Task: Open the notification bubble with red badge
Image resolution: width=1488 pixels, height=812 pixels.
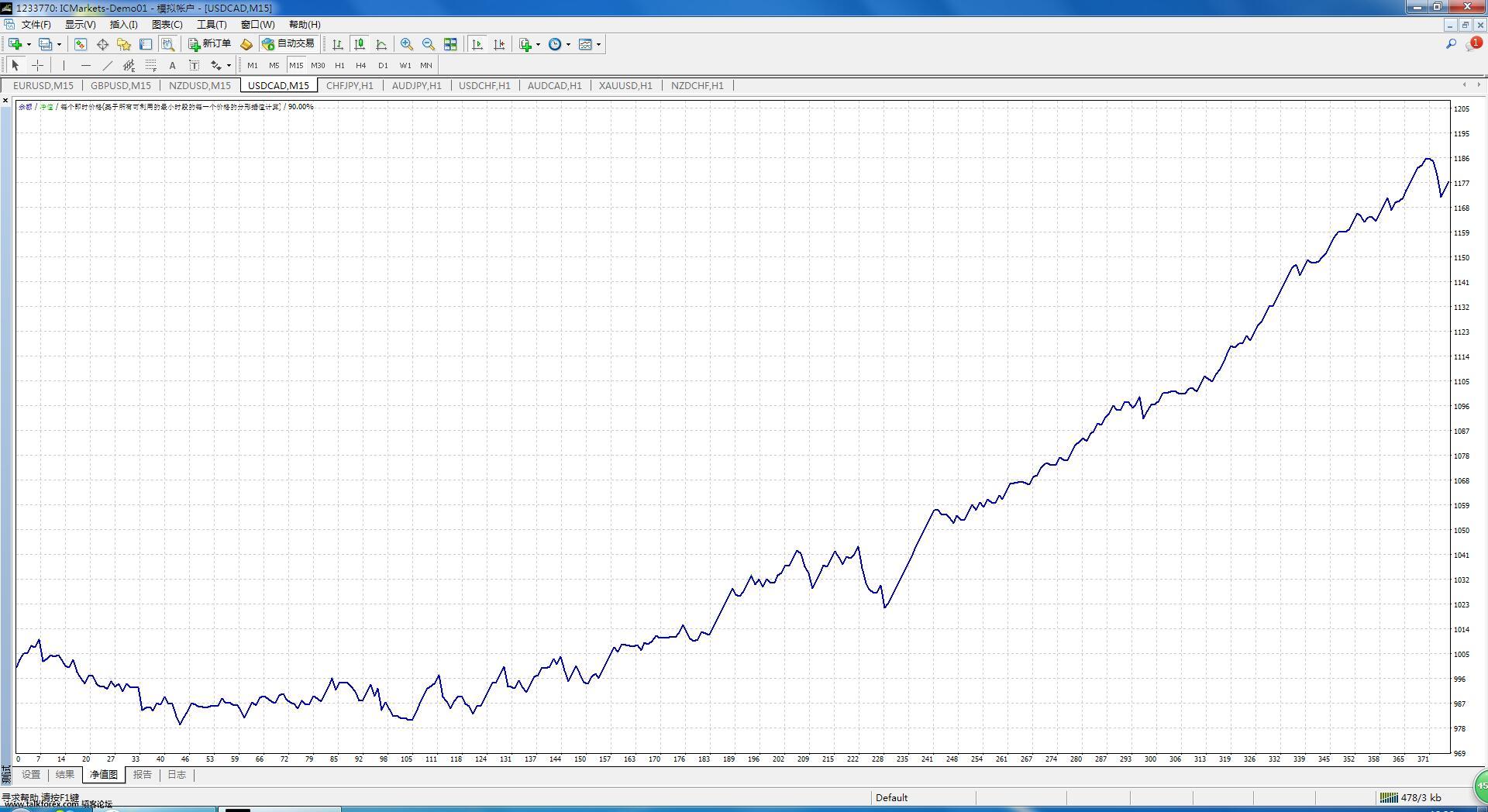Action: tap(1472, 44)
